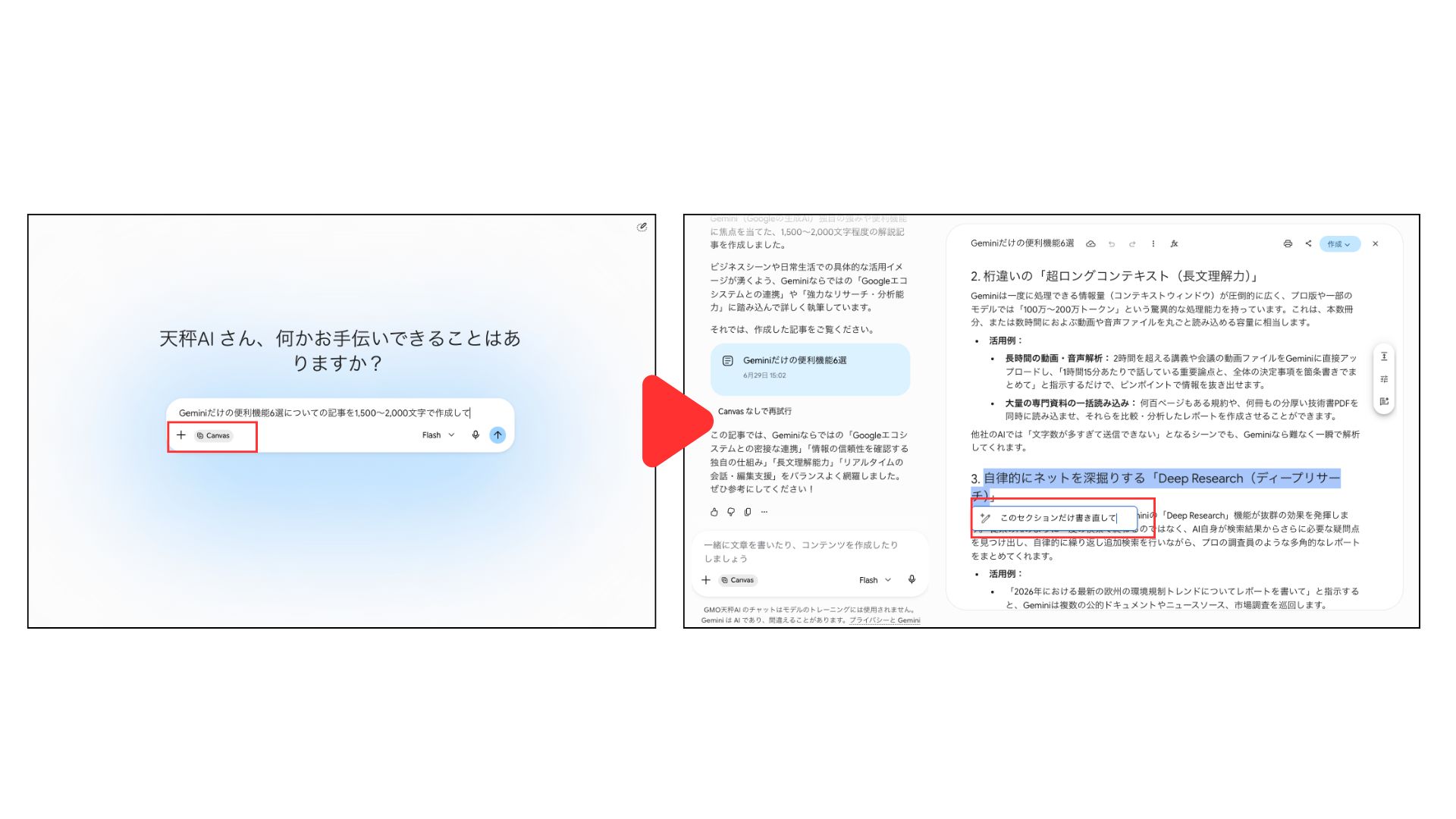This screenshot has width=1456, height=819.
Task: Open the 作成 dropdown button
Action: tap(1339, 244)
